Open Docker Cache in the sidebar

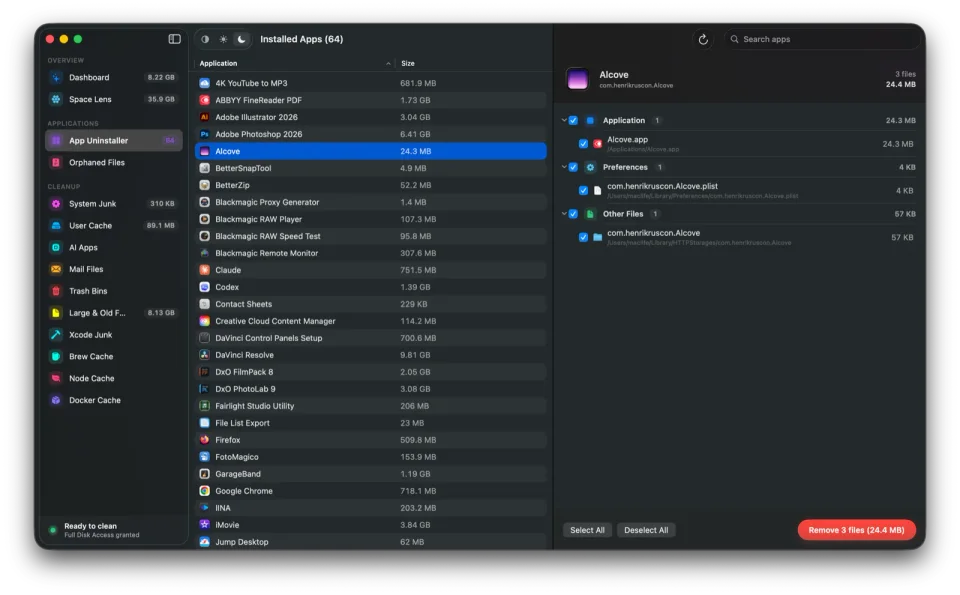coord(114,400)
